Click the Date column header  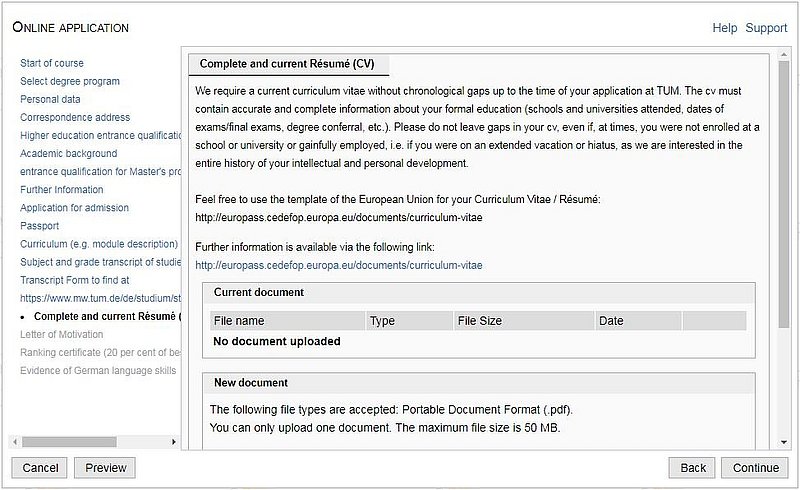(638, 321)
